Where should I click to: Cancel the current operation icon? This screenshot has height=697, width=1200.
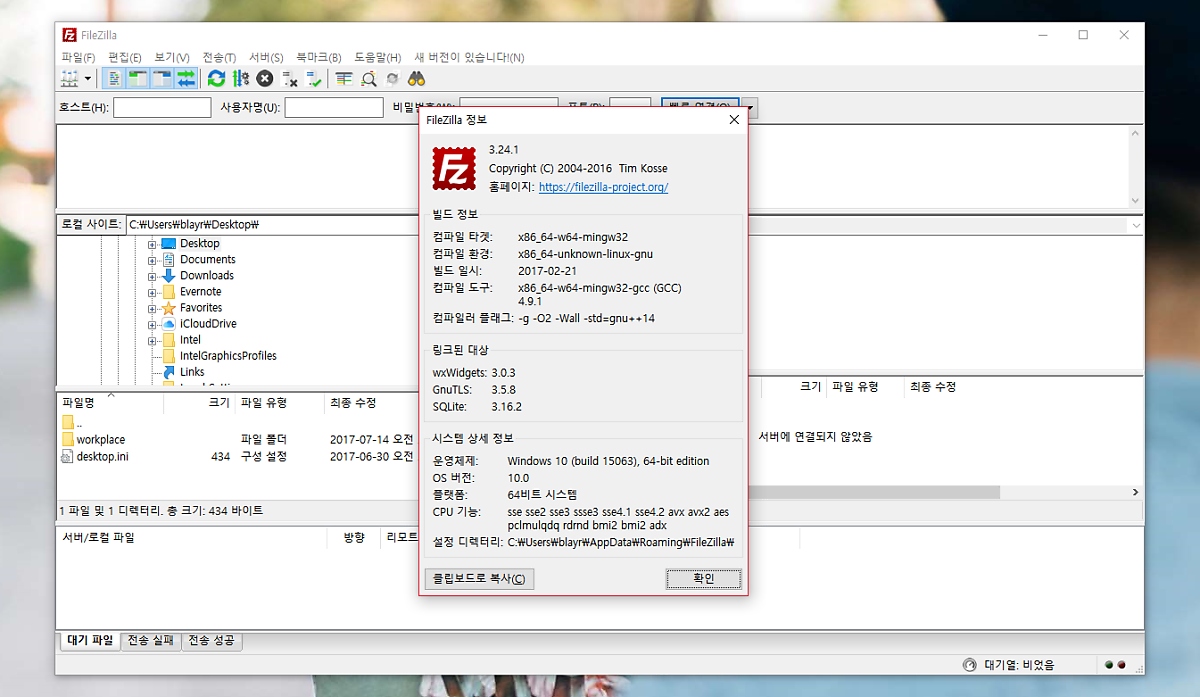(x=264, y=78)
